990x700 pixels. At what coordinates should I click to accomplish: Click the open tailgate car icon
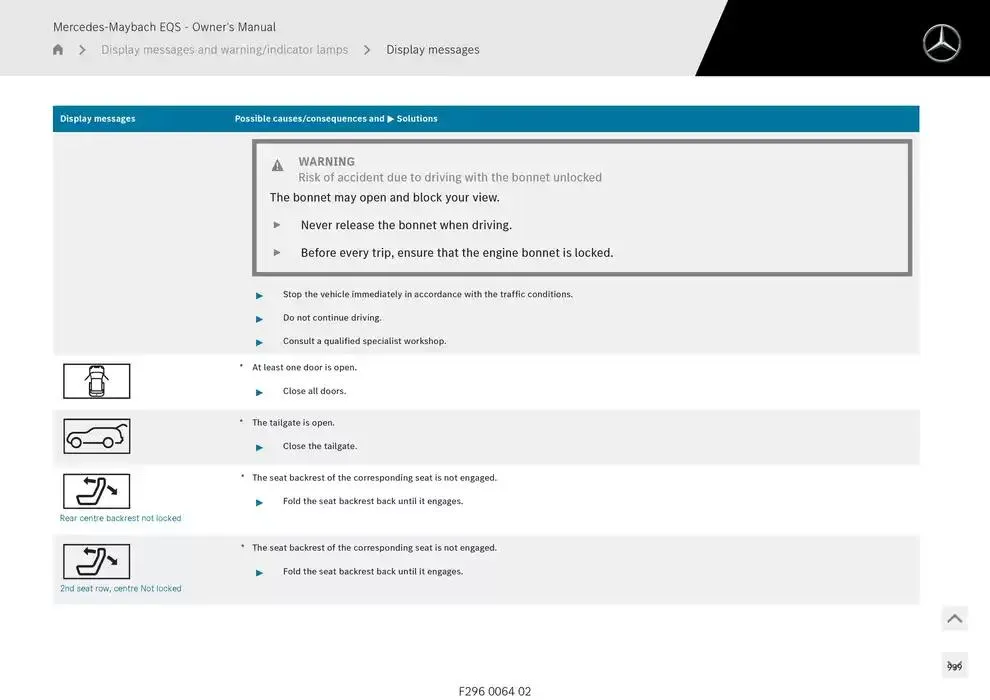tap(97, 436)
